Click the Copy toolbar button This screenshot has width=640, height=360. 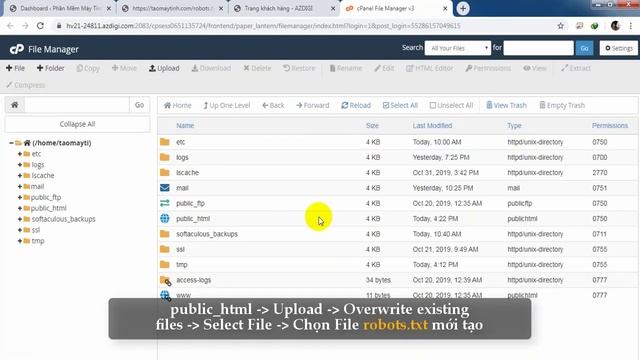pos(88,68)
